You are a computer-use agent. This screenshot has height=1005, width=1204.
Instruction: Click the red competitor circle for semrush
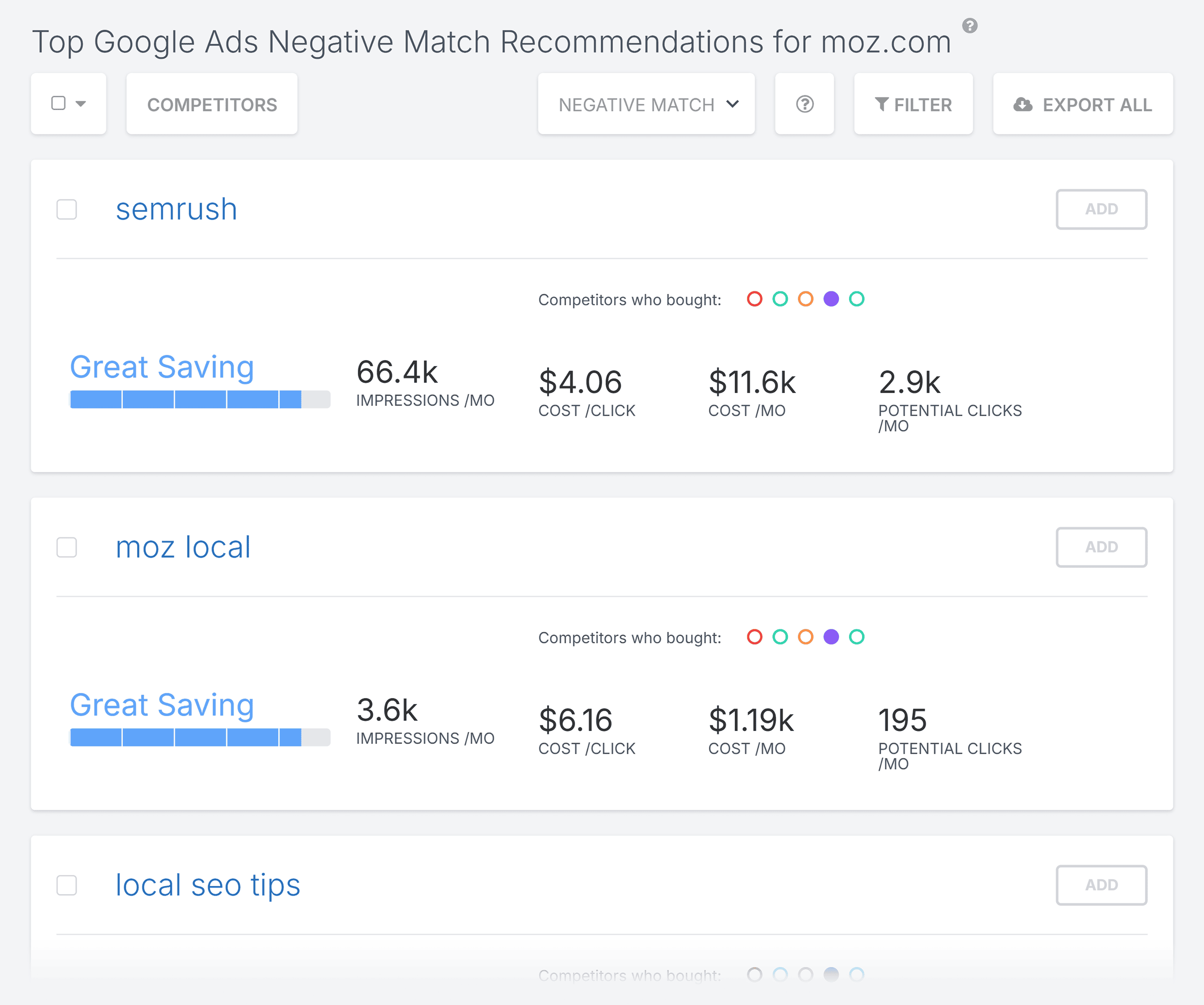[755, 299]
